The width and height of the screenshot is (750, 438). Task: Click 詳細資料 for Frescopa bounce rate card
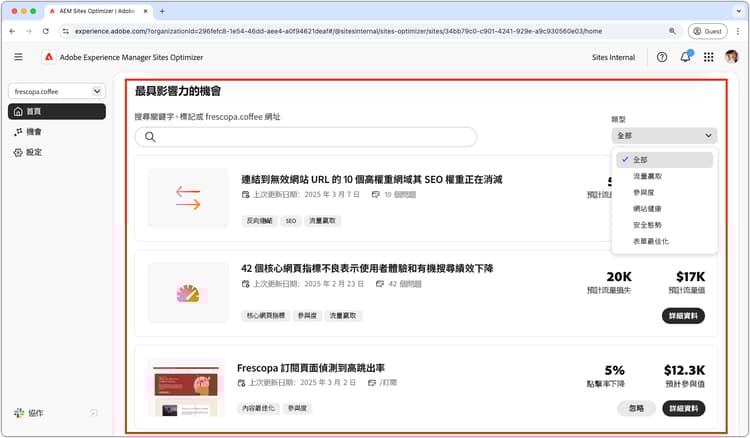point(684,408)
